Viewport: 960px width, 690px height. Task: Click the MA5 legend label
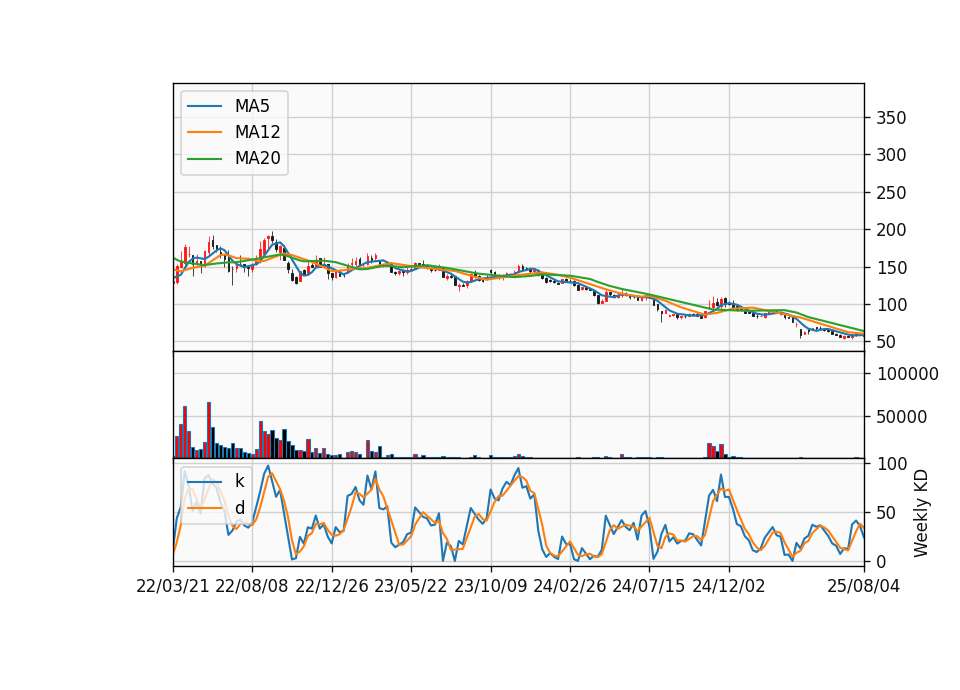coord(252,106)
